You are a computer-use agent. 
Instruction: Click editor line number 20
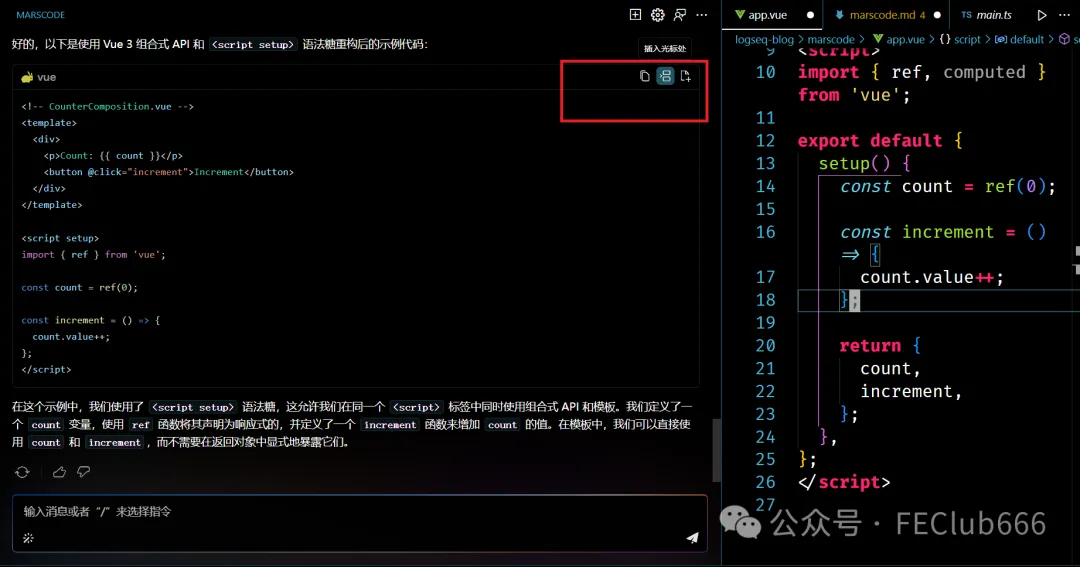(765, 345)
